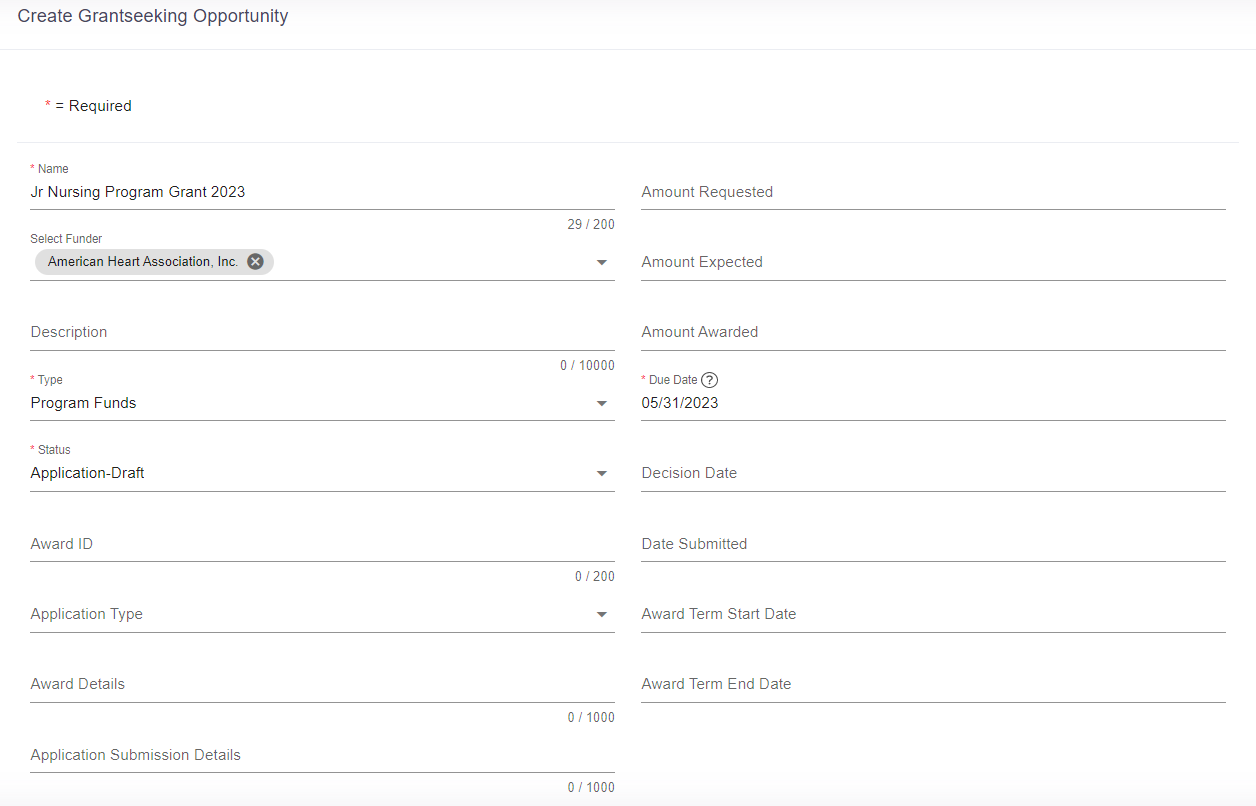Image resolution: width=1256 pixels, height=806 pixels.
Task: Select the Award Term Start Date field
Action: pos(933,614)
